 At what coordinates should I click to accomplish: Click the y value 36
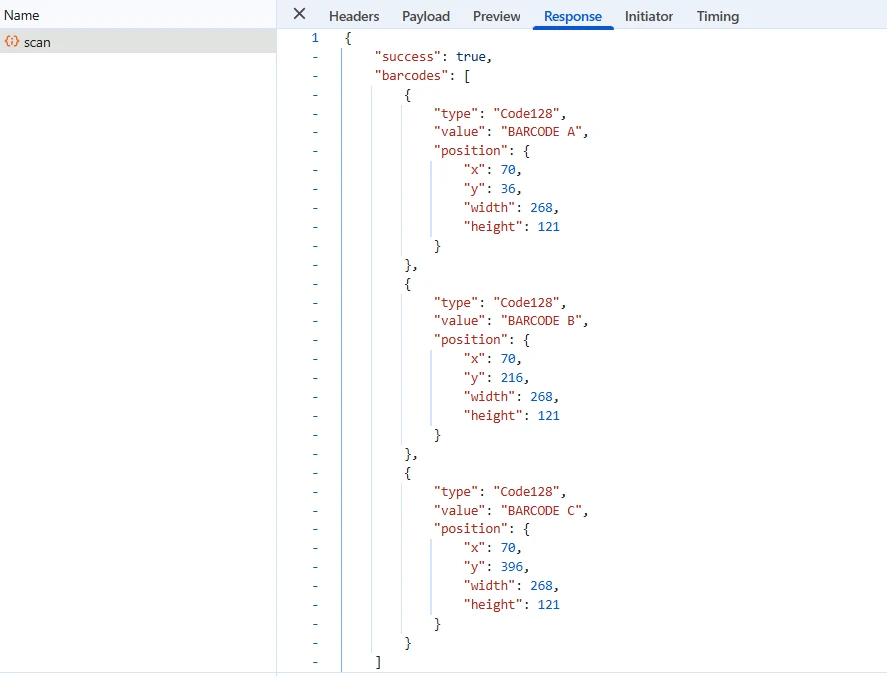[509, 189]
